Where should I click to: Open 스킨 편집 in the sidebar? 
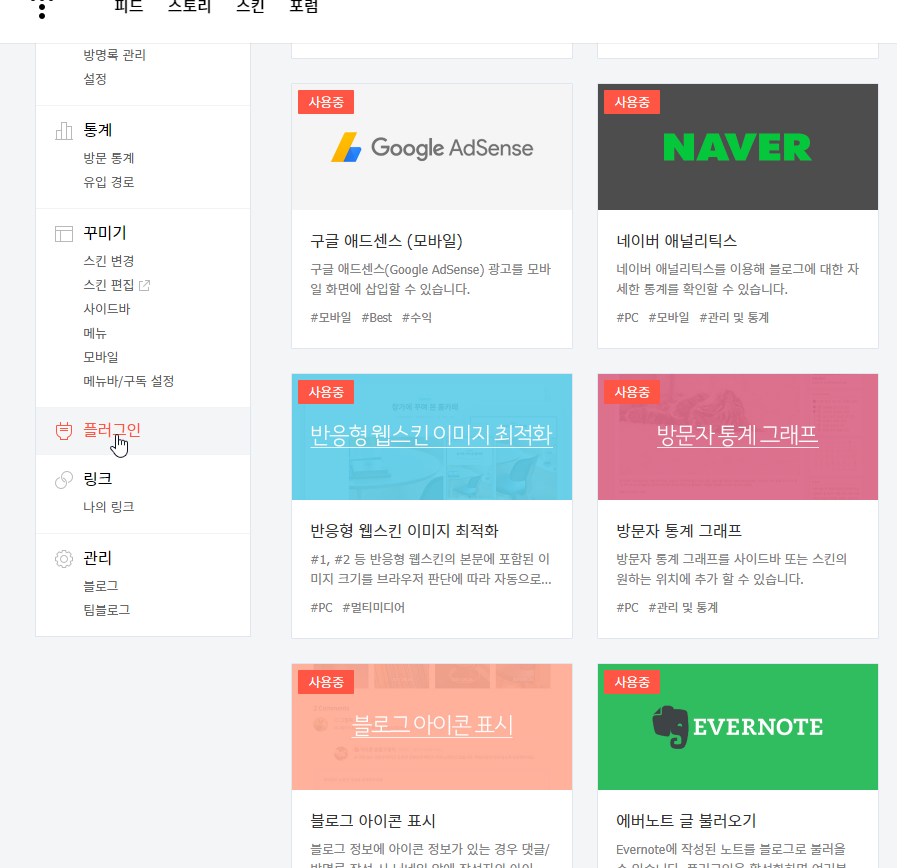pos(109,285)
